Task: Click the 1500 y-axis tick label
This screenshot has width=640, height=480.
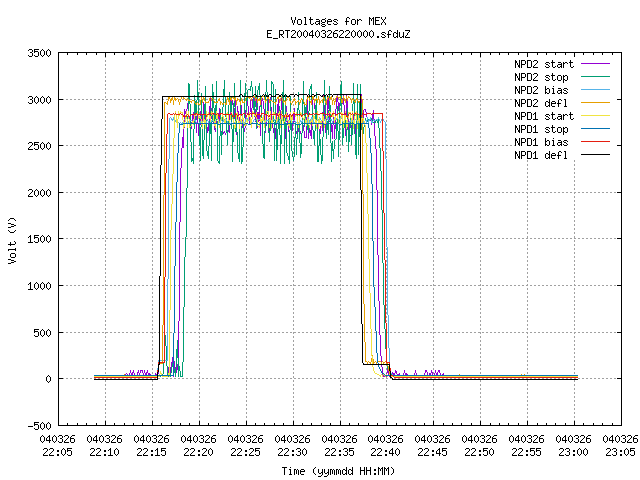Action: pos(40,239)
